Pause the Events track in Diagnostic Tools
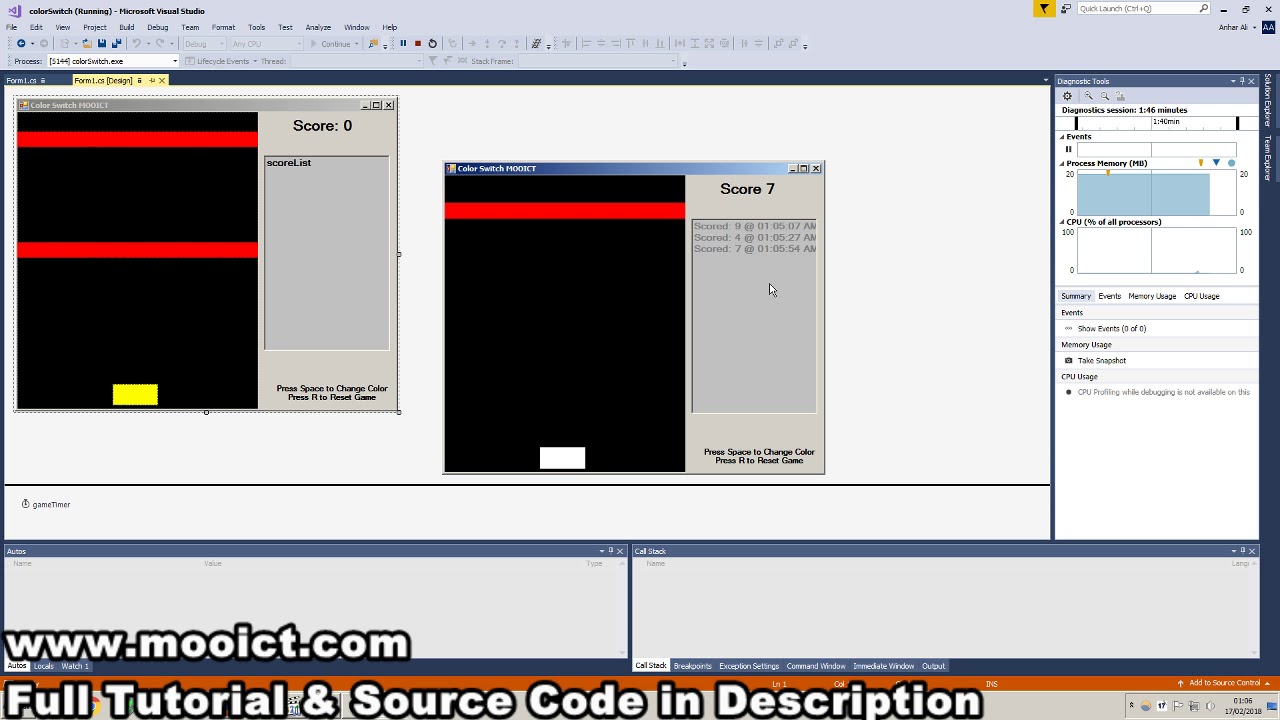1280x720 pixels. (1068, 149)
